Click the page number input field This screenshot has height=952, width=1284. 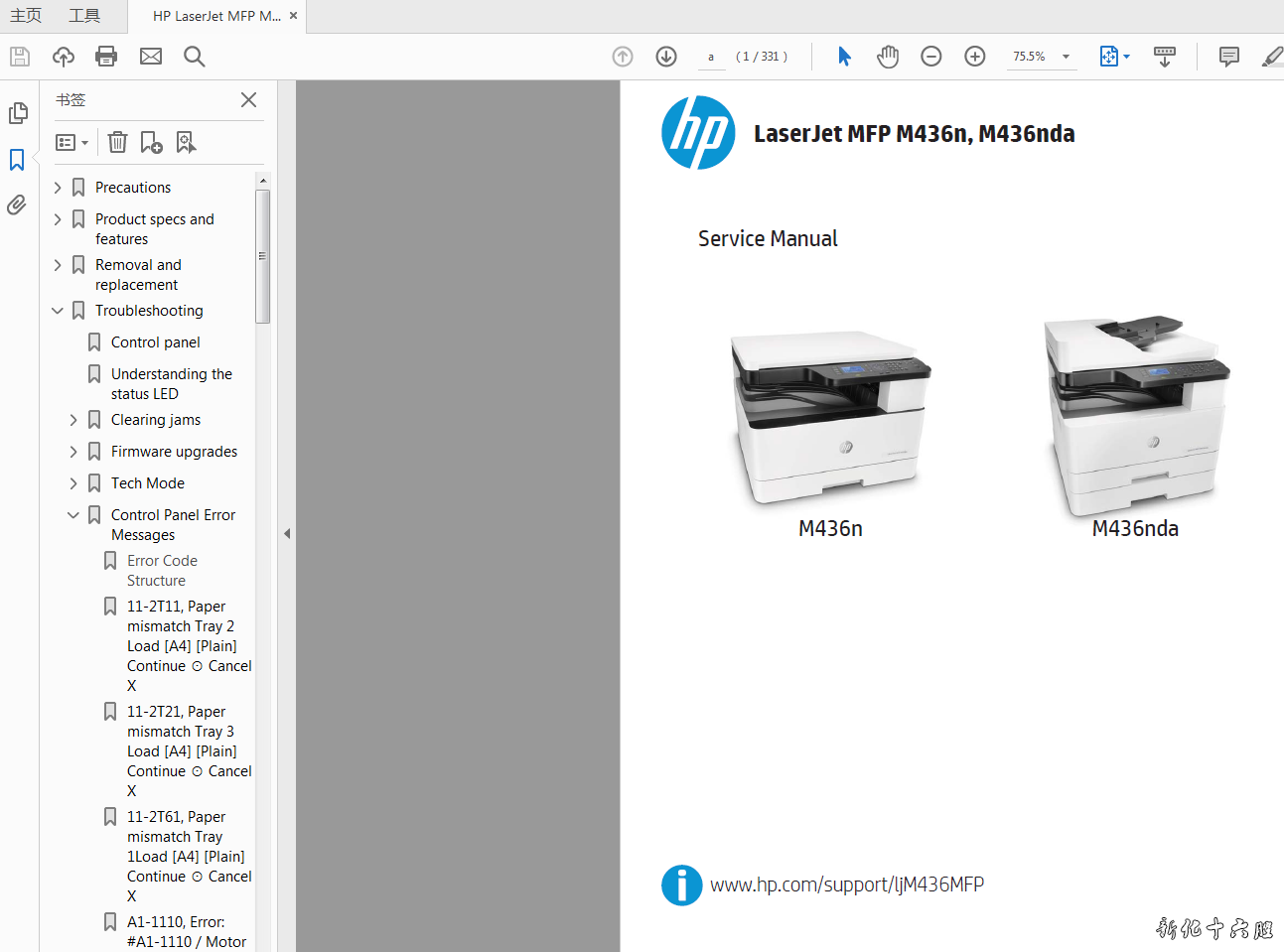(x=711, y=57)
